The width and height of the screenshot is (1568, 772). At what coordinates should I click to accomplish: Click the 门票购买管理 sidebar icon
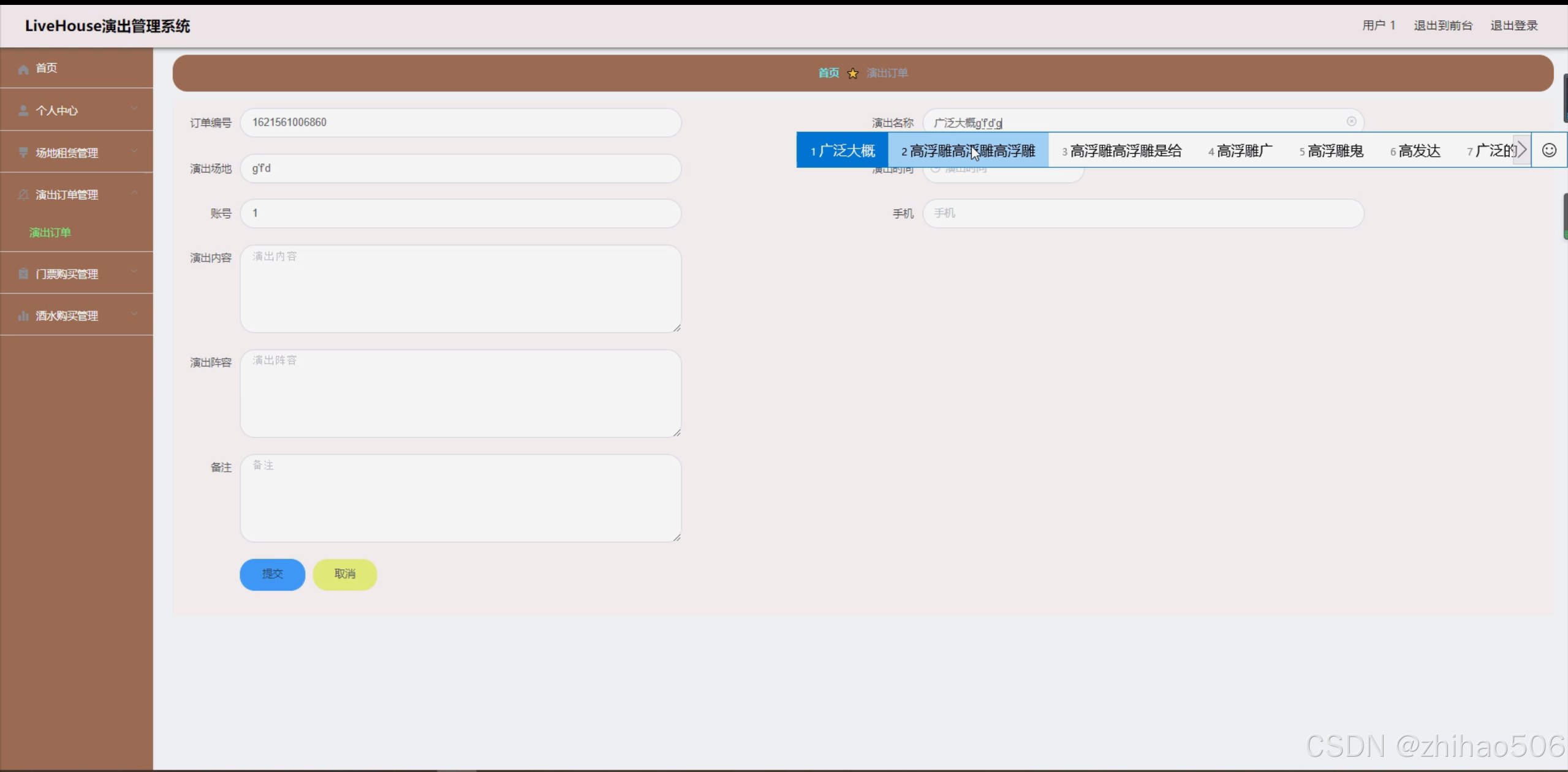click(x=23, y=273)
